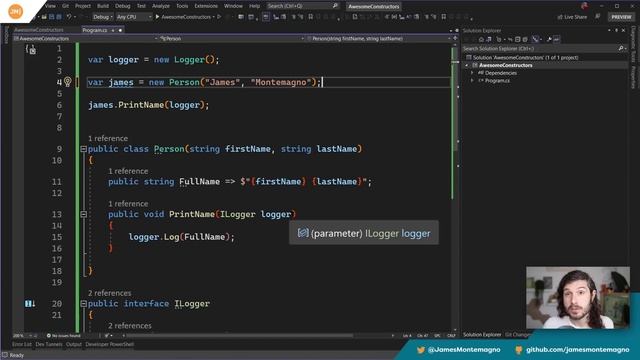Click the 'logger' variable on line 2
This screenshot has width=640, height=360.
coord(124,60)
